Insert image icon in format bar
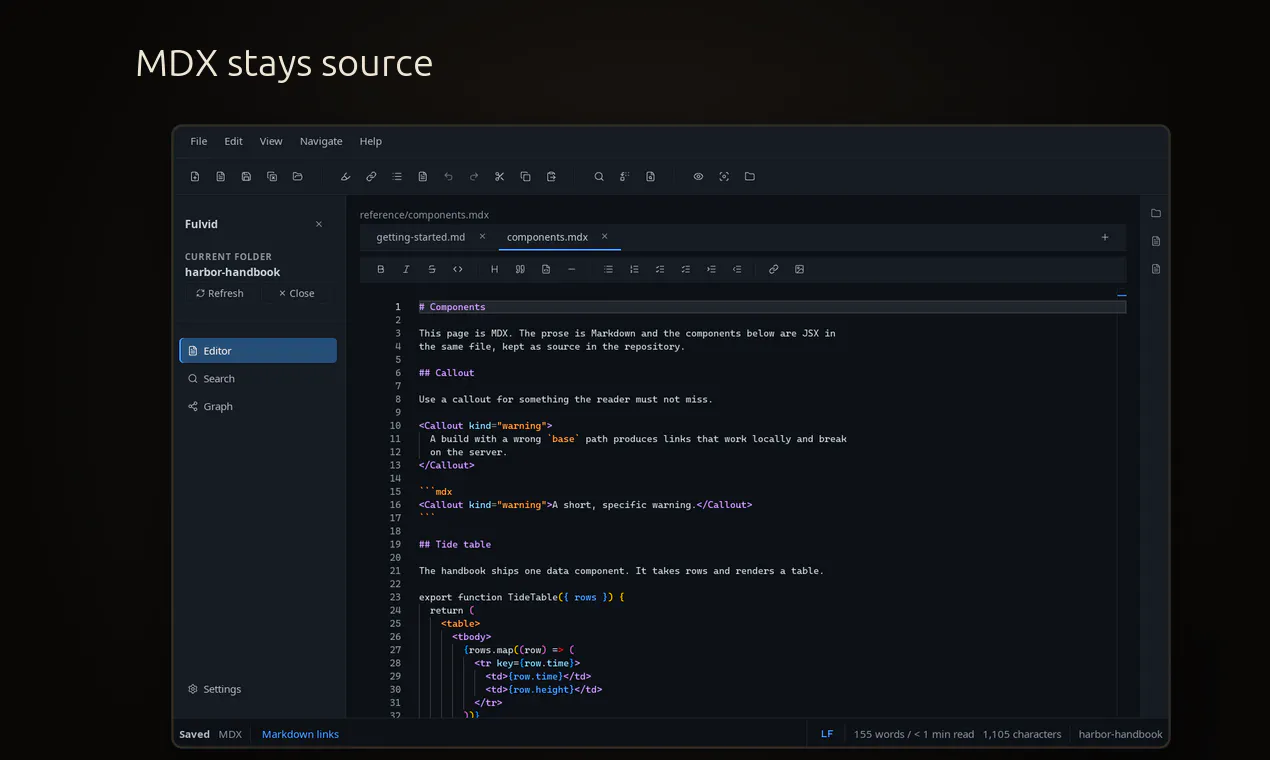Viewport: 1270px width, 760px height. (799, 269)
